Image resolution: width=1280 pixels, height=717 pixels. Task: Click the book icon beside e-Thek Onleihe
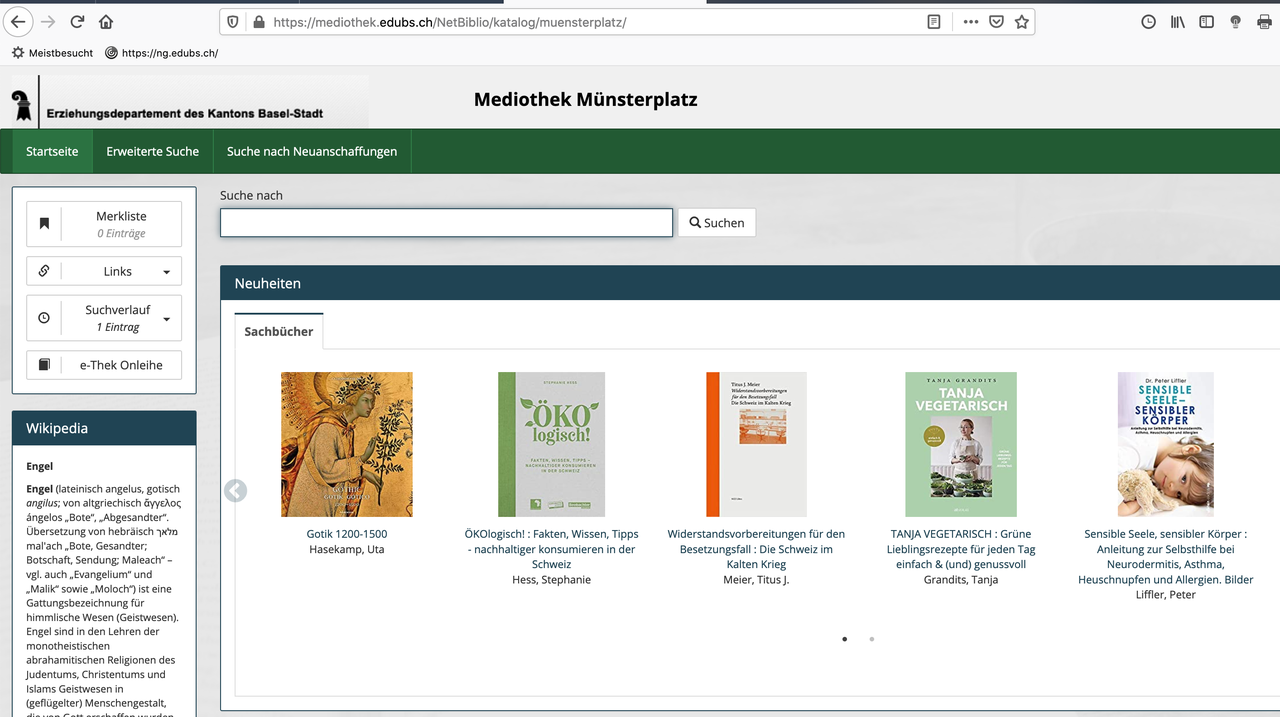click(44, 365)
